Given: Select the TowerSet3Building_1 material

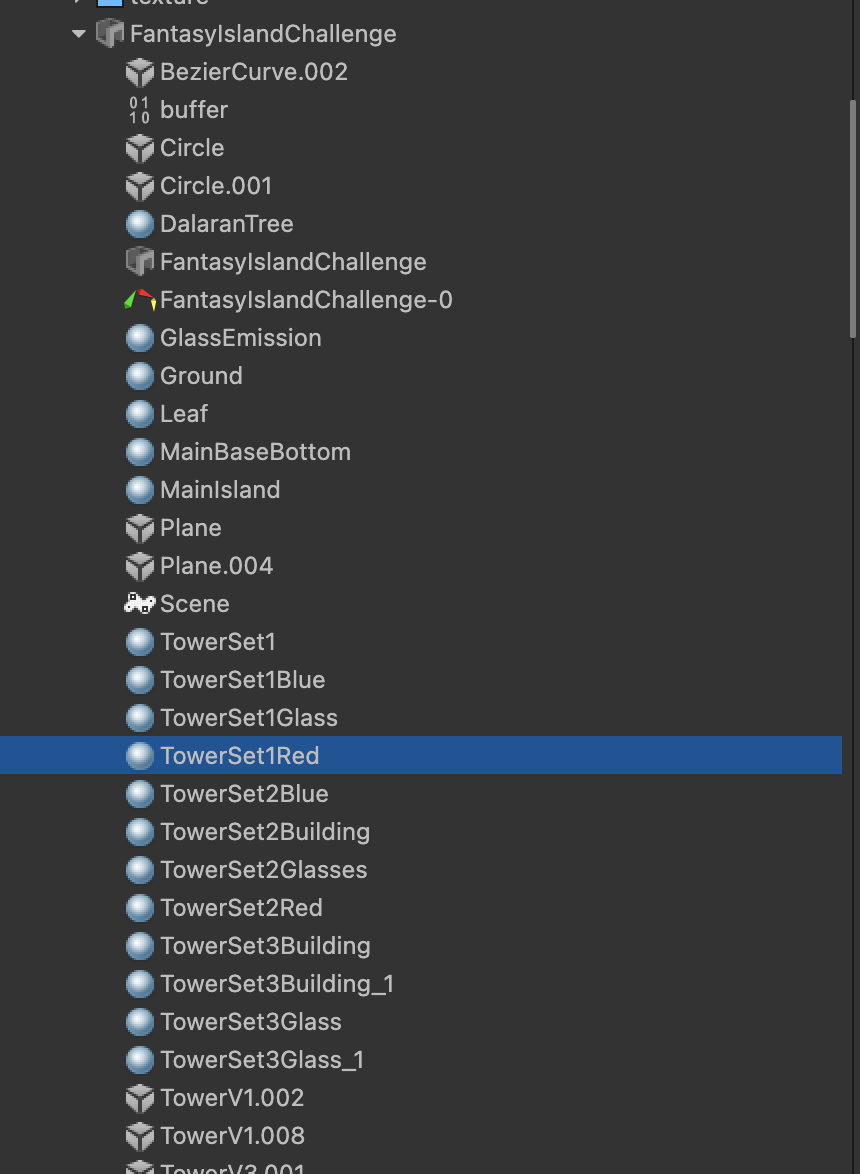Looking at the screenshot, I should tap(277, 984).
